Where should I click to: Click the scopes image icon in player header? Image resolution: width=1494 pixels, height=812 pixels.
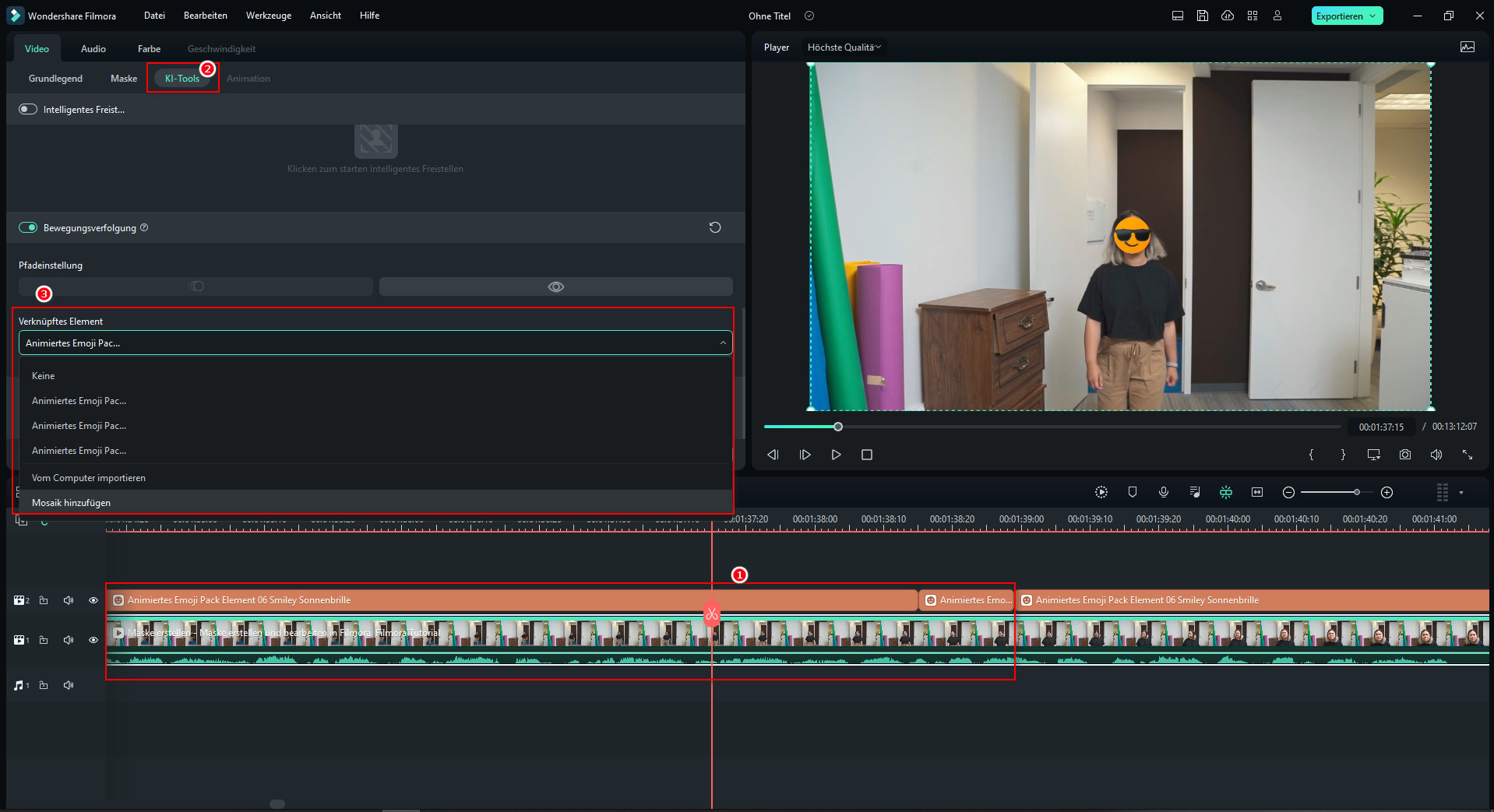pos(1468,47)
